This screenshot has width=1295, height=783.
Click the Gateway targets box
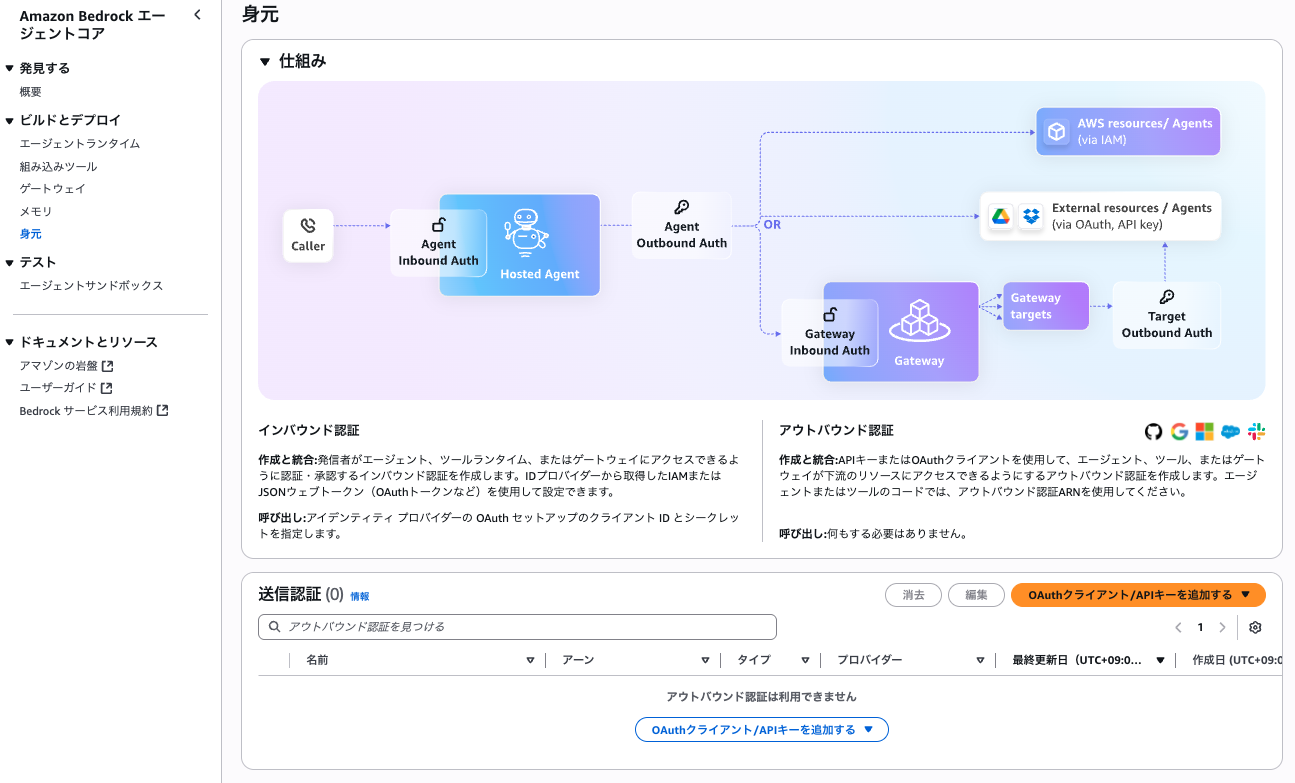click(1045, 306)
